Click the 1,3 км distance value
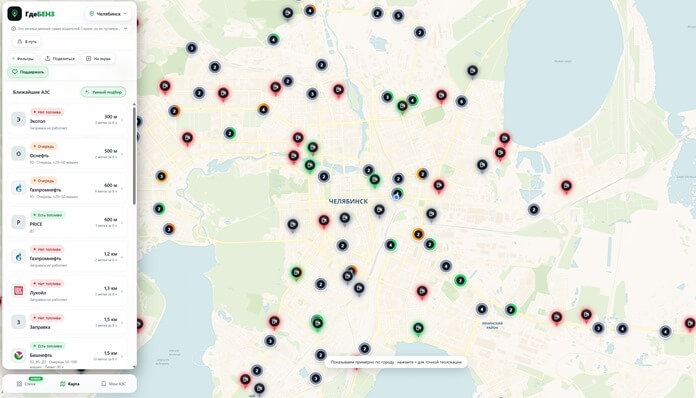The height and width of the screenshot is (398, 696). [x=111, y=288]
